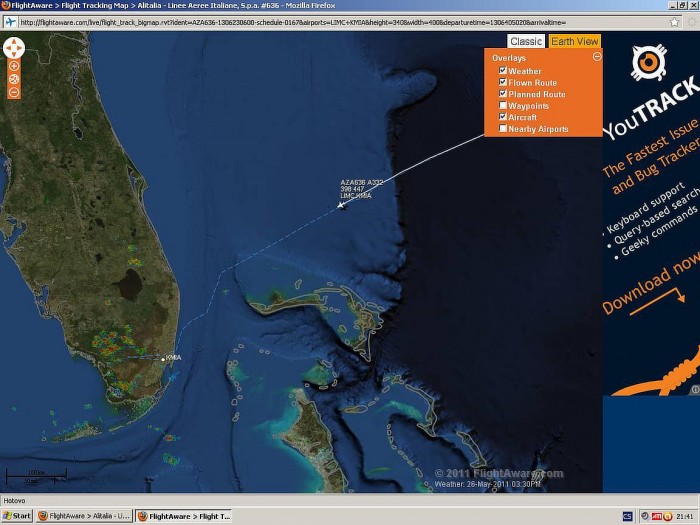Image resolution: width=700 pixels, height=525 pixels.
Task: Pan the map up with the north arrow
Action: coord(14,42)
